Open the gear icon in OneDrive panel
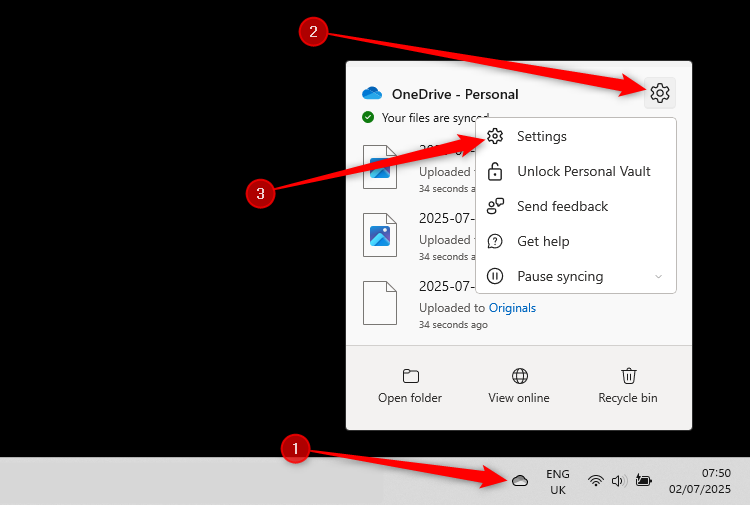 point(659,93)
